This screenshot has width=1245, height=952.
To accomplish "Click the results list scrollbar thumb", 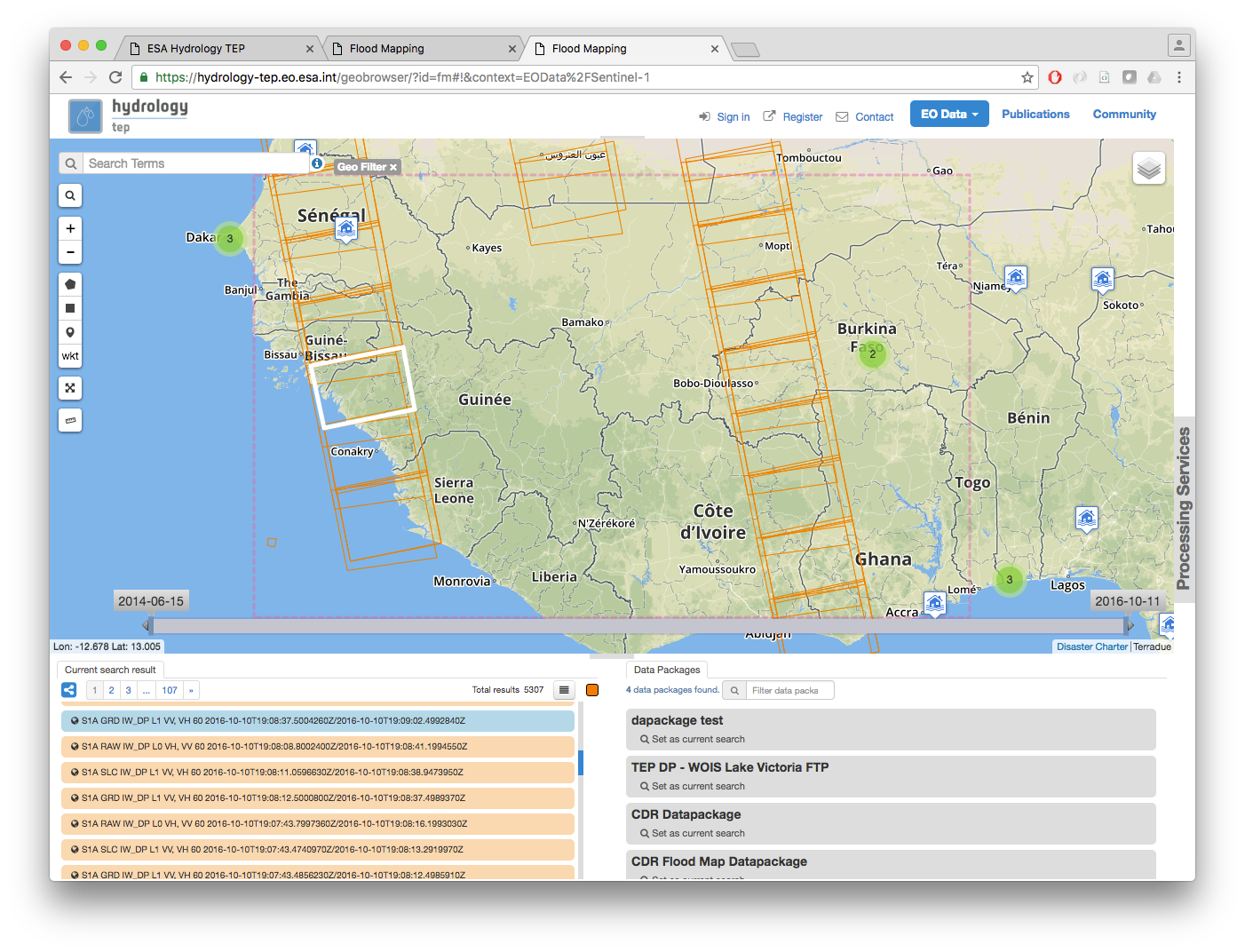I will [581, 762].
